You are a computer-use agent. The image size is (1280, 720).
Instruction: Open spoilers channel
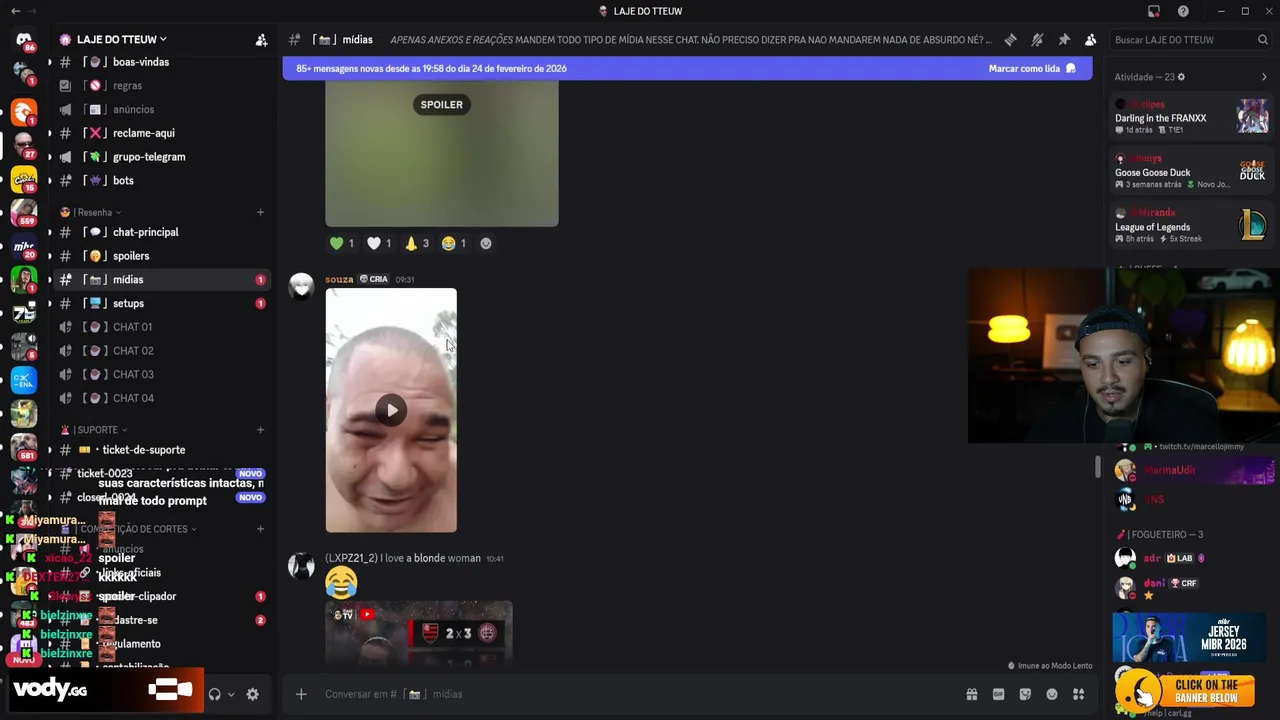(160, 256)
